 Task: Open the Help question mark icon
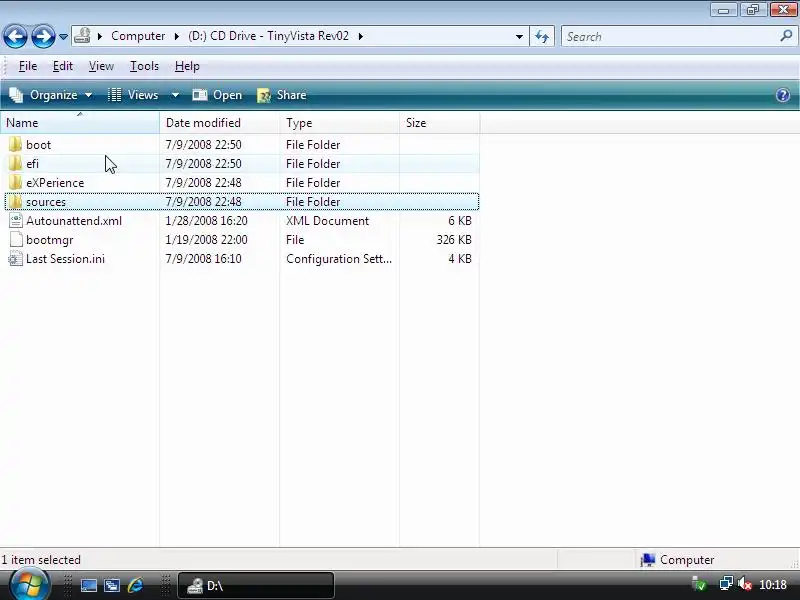(x=783, y=95)
